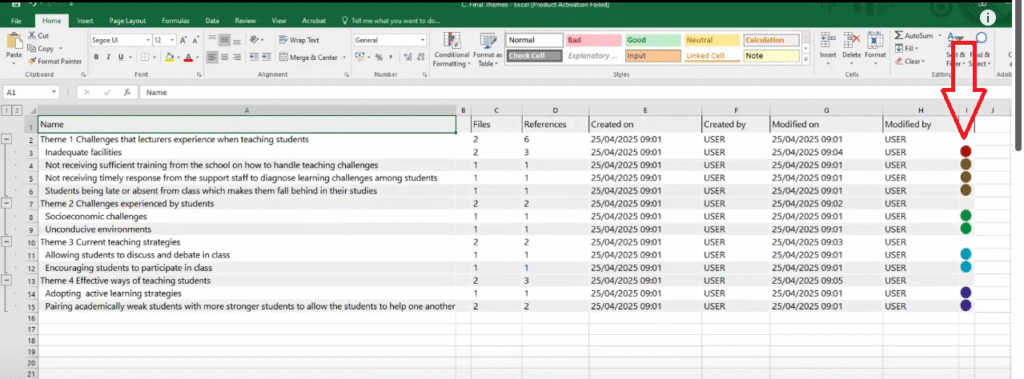Toggle Bold formatting
This screenshot has height=379, width=1024.
96,58
